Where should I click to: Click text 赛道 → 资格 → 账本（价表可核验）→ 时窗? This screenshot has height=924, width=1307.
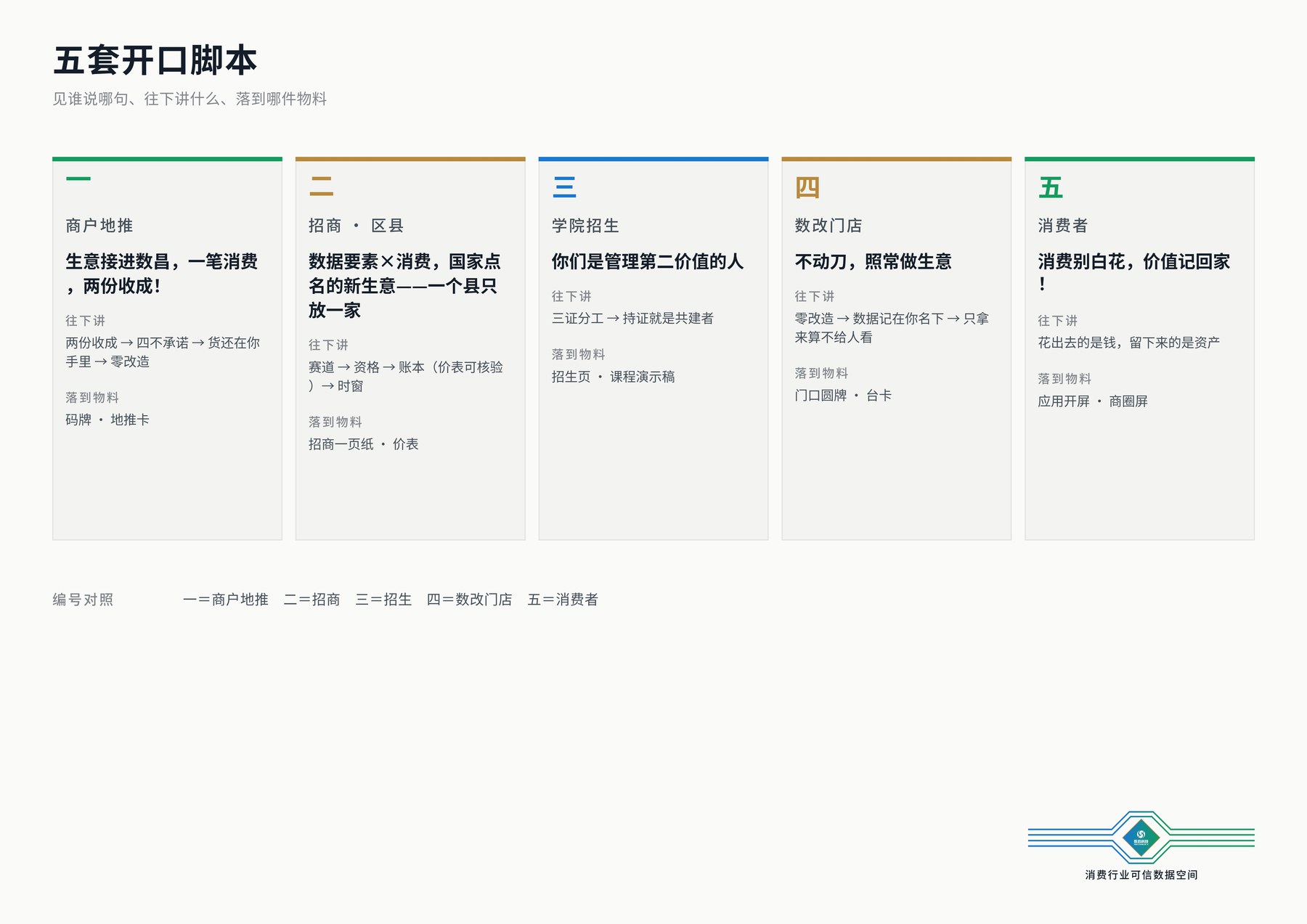point(406,377)
